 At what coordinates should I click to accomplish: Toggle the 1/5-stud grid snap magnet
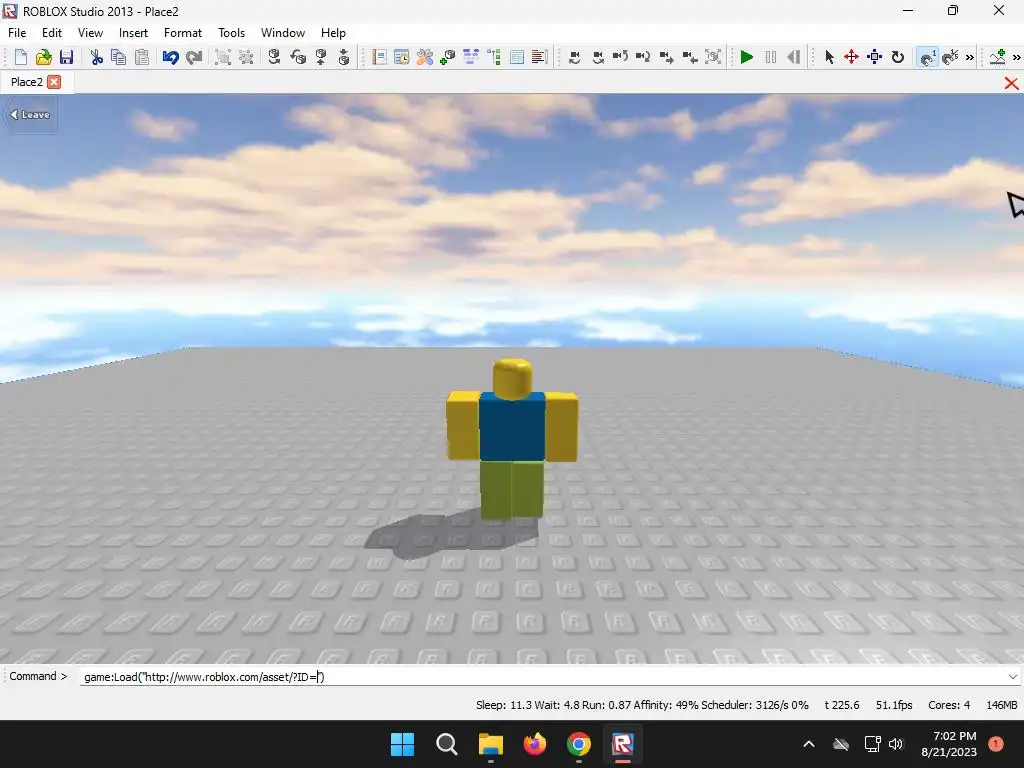[950, 57]
